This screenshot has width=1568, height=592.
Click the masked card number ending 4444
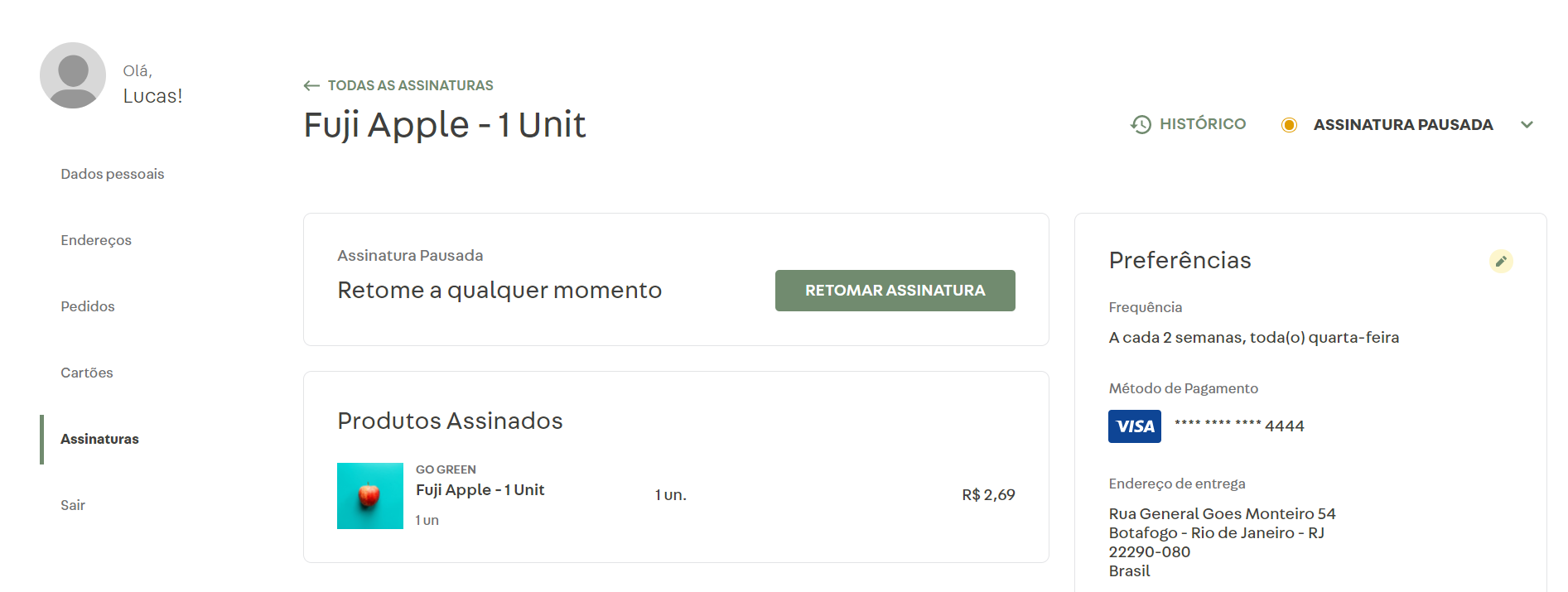coord(1239,426)
